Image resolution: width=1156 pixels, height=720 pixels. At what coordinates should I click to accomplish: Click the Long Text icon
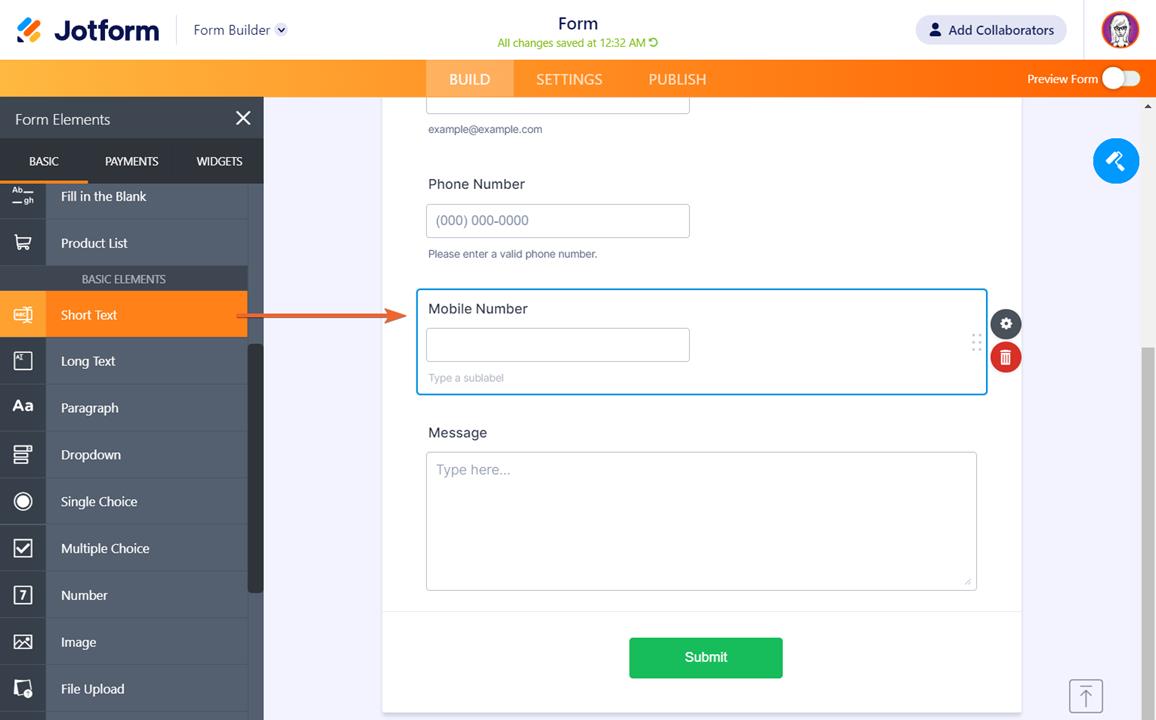click(23, 361)
